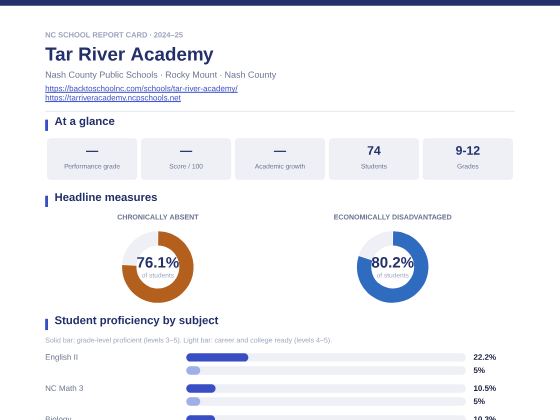The width and height of the screenshot is (560, 420).
Task: Click the Student proficiency by subject heading
Action: [x=136, y=320]
